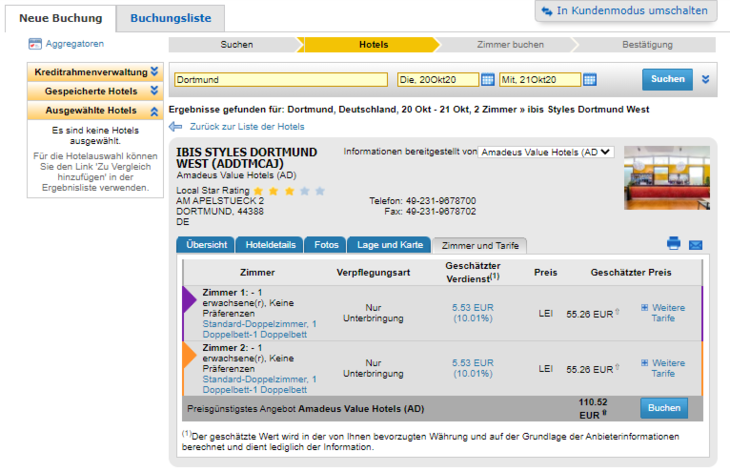
Task: Click the Bestätigung wizard step
Action: [647, 45]
